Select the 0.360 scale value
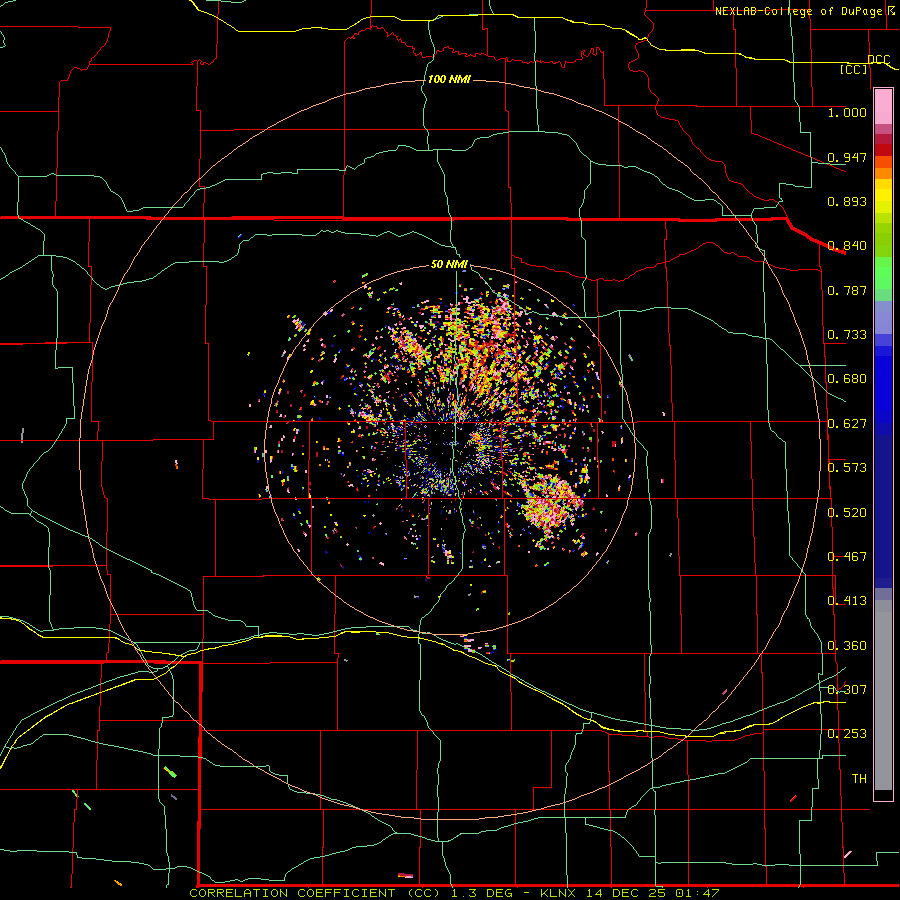This screenshot has width=900, height=900. 847,646
